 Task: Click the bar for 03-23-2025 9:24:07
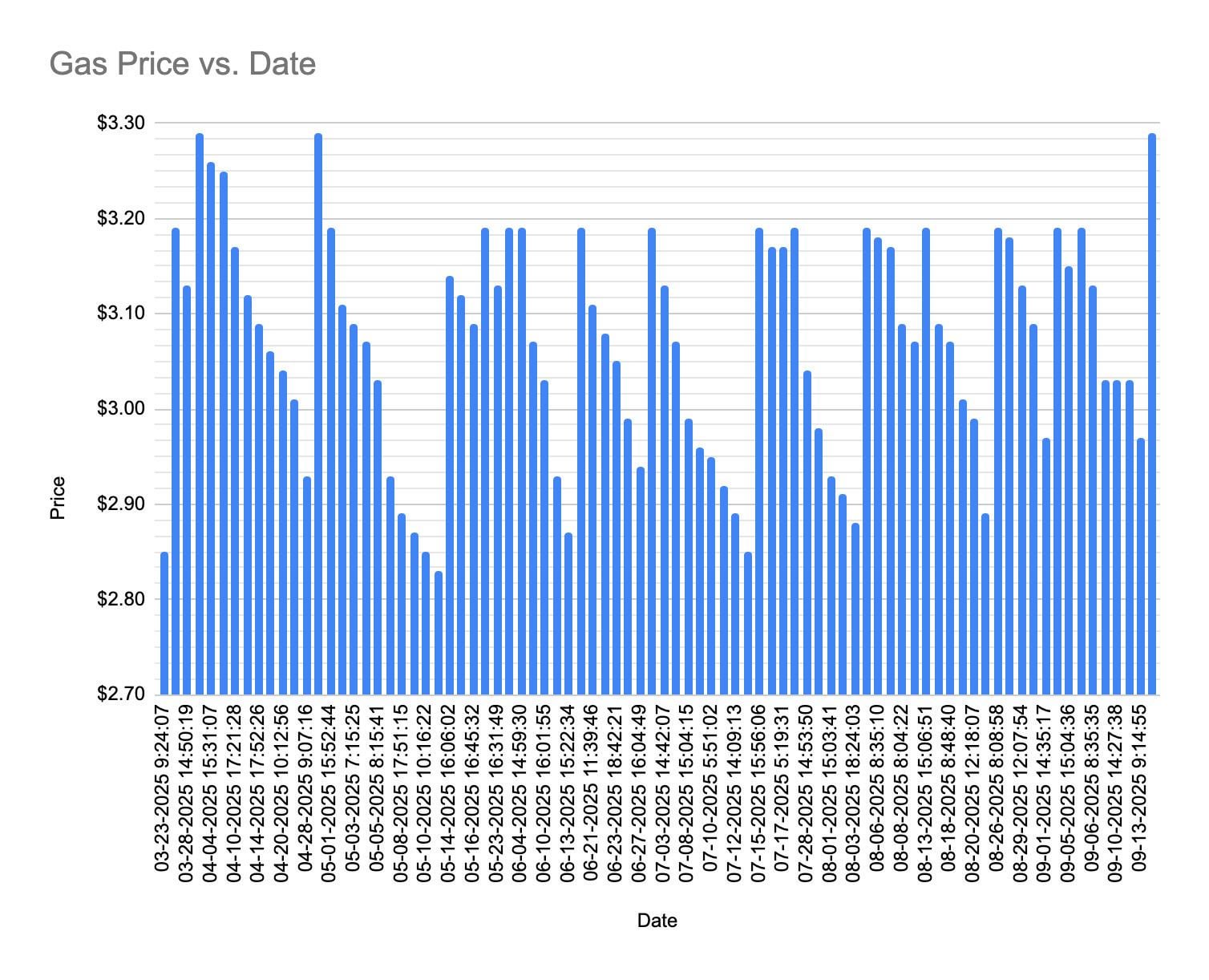tap(164, 623)
